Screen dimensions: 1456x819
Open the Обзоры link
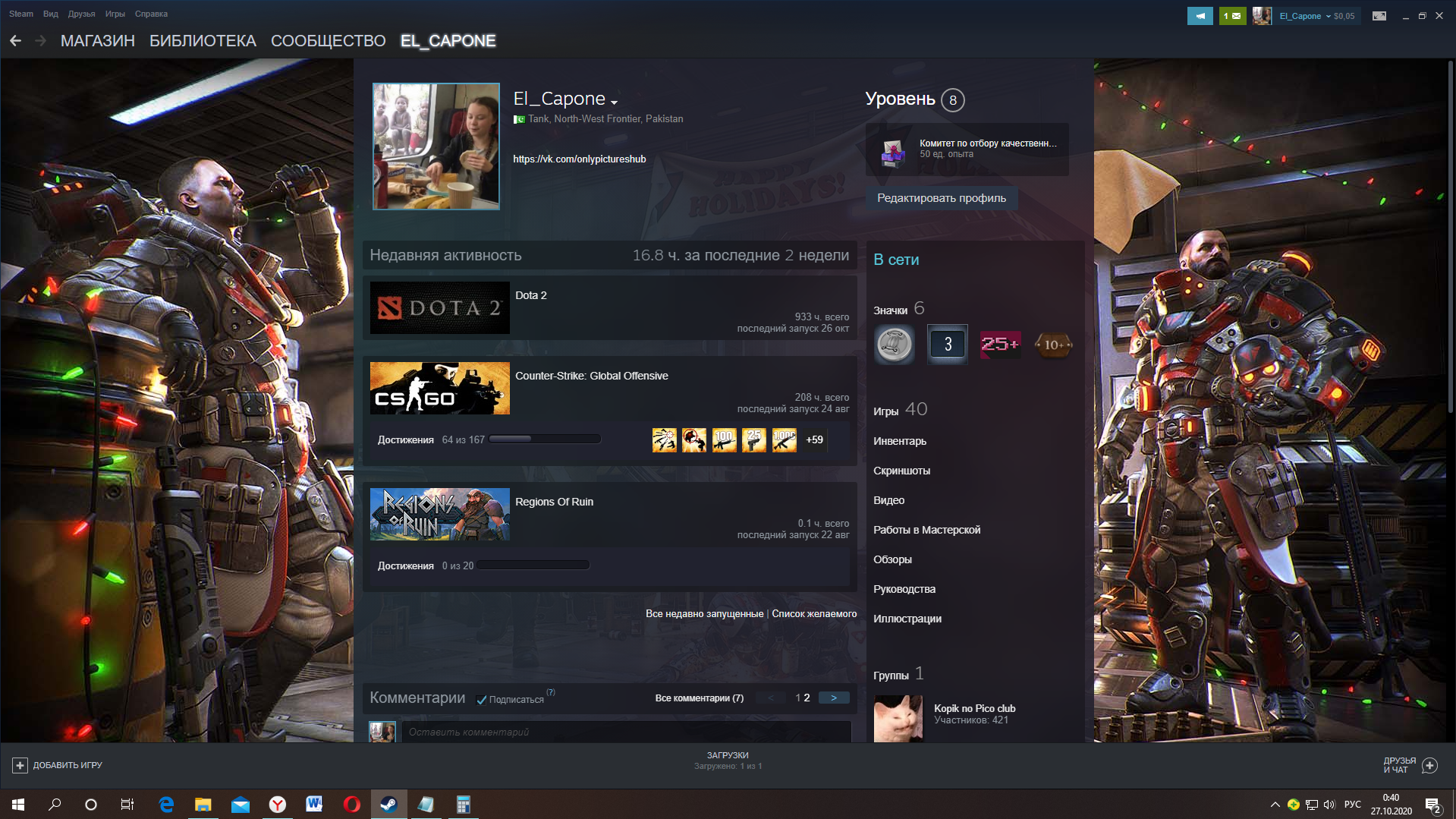pyautogui.click(x=892, y=559)
